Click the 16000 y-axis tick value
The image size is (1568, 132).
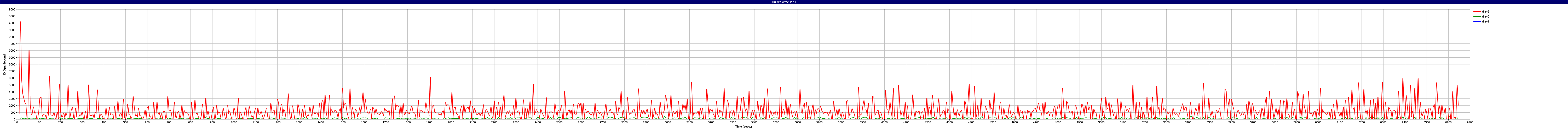(x=11, y=10)
